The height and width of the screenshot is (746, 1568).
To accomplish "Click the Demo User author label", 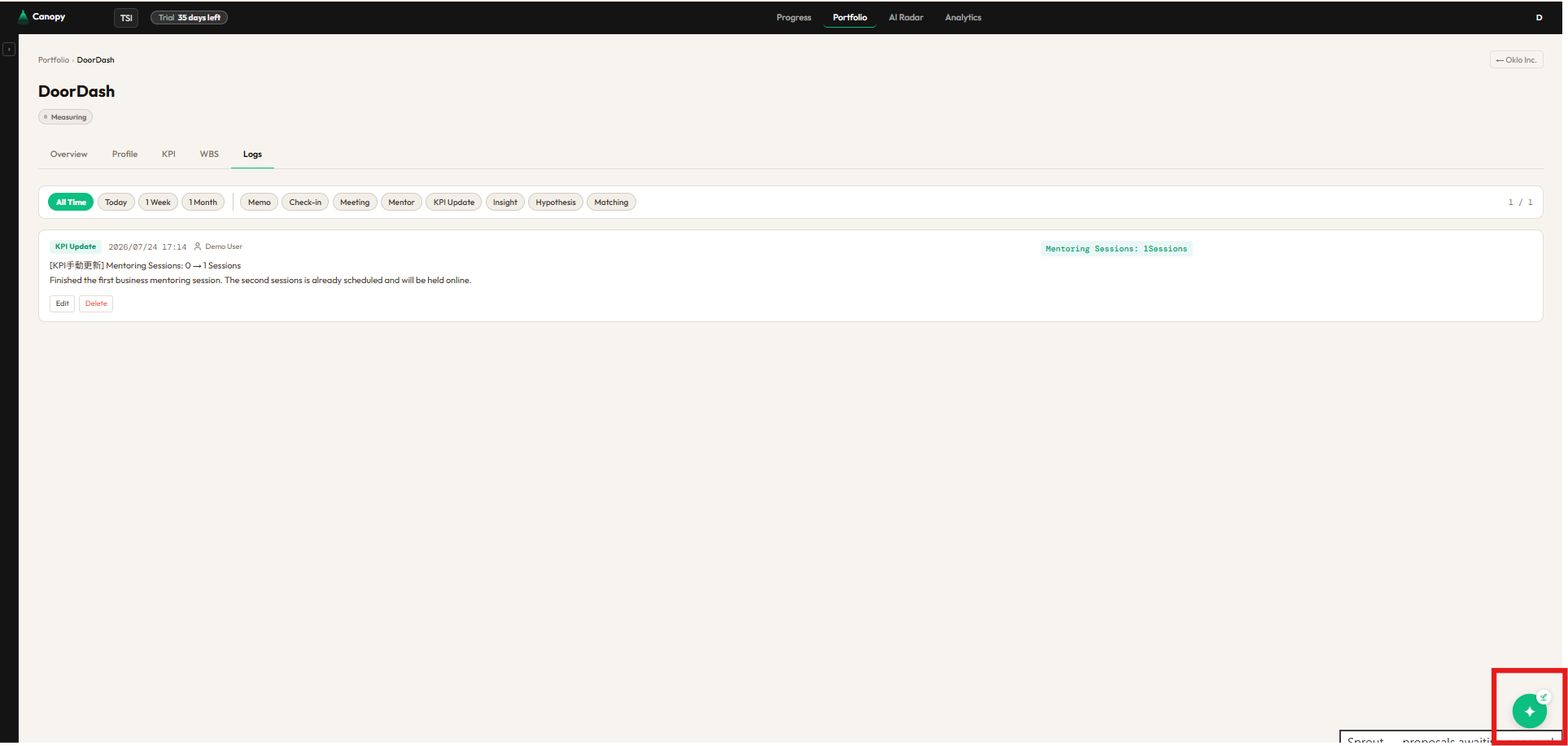I will click(x=218, y=246).
